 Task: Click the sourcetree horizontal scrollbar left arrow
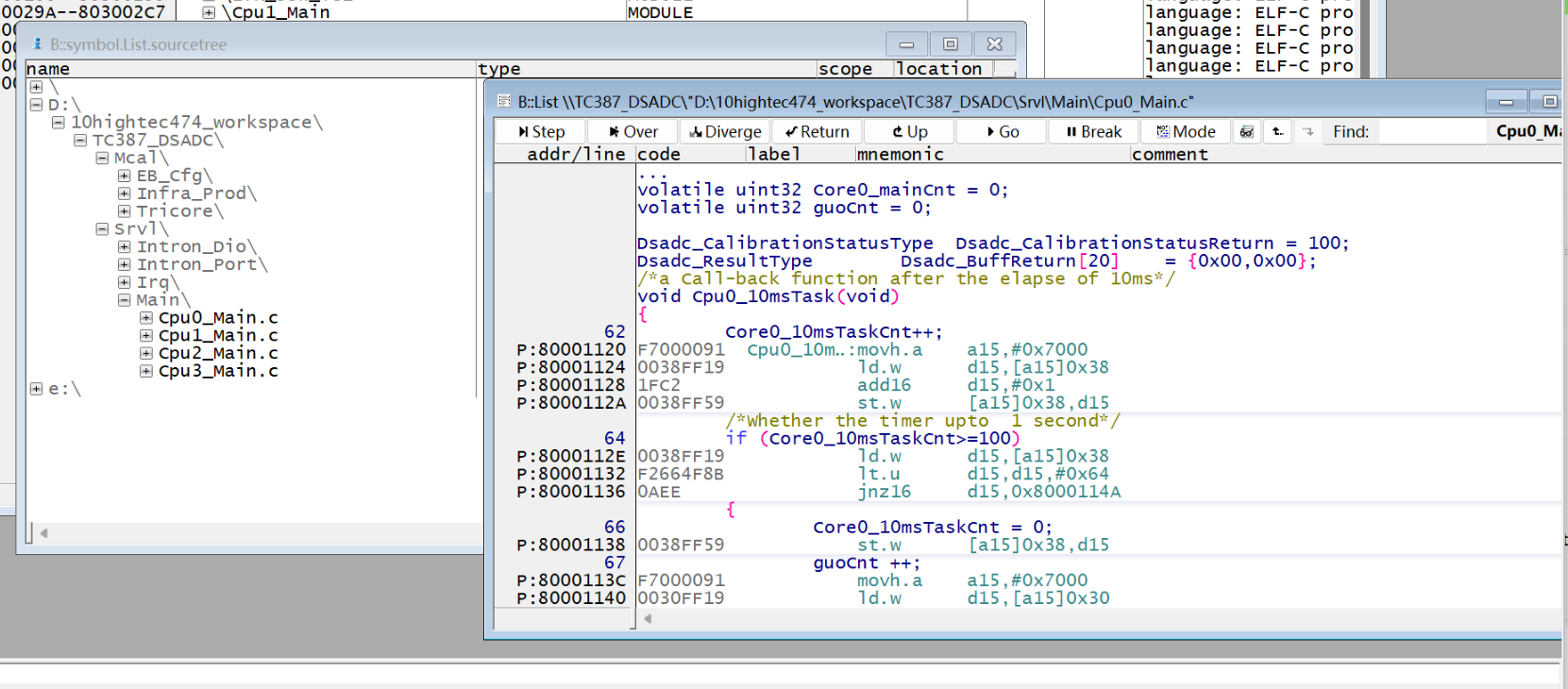[43, 533]
